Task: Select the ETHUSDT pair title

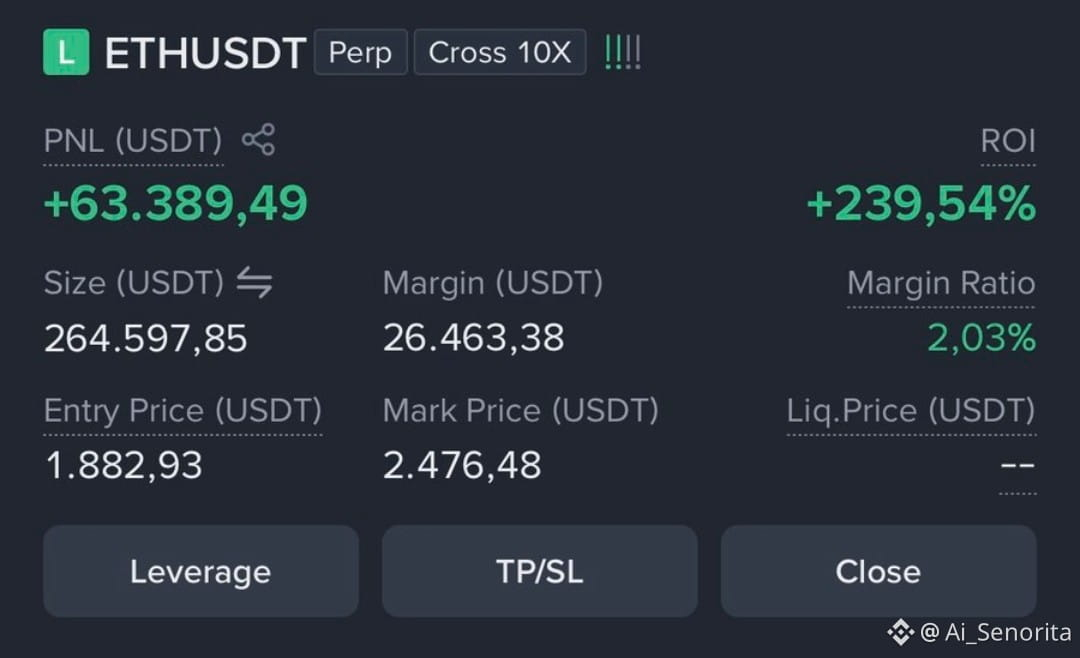Action: [x=205, y=53]
